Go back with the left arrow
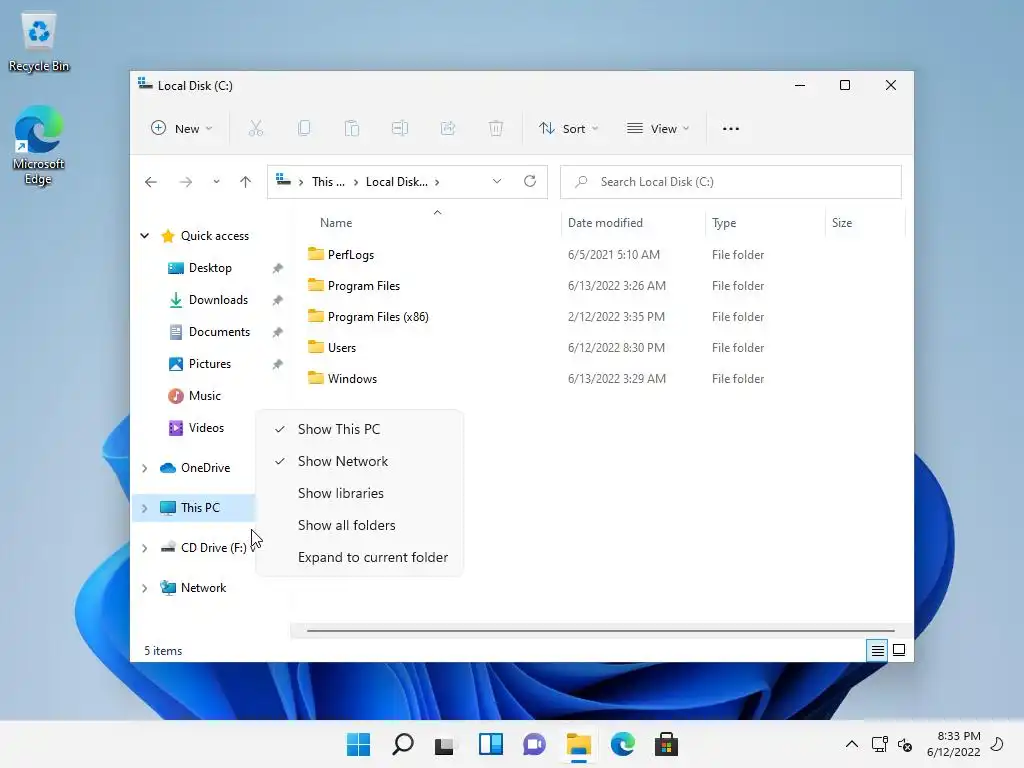The image size is (1024, 768). click(151, 182)
